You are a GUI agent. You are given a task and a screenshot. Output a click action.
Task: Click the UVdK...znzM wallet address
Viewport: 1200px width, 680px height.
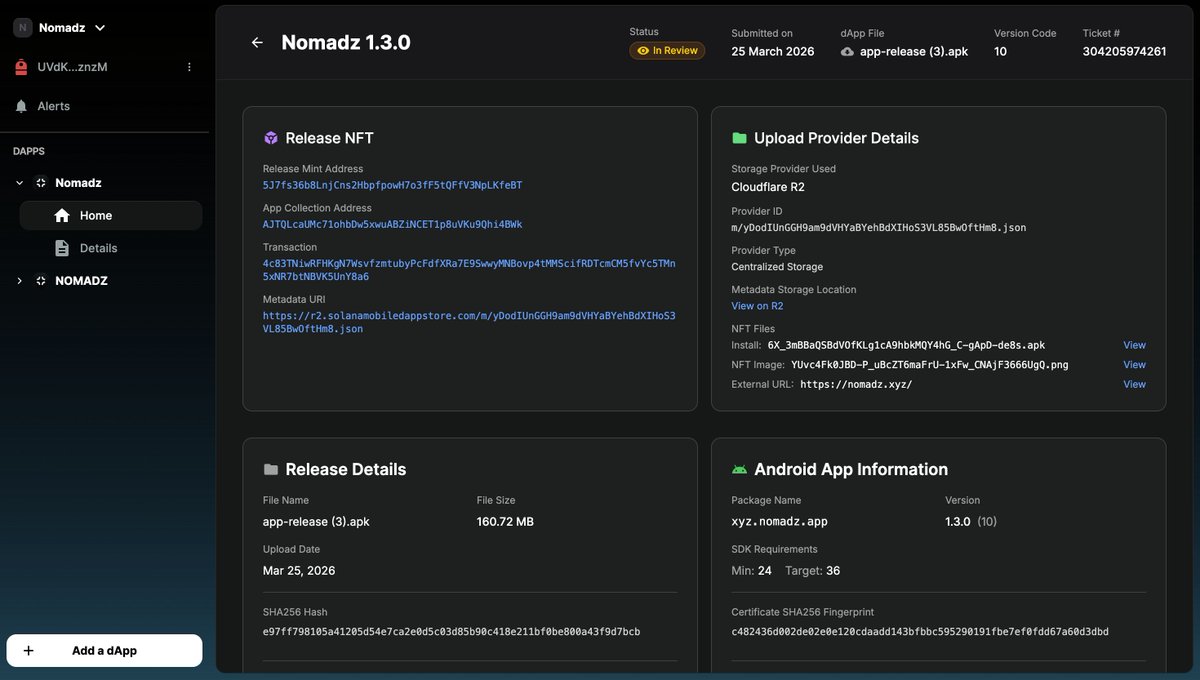point(72,67)
